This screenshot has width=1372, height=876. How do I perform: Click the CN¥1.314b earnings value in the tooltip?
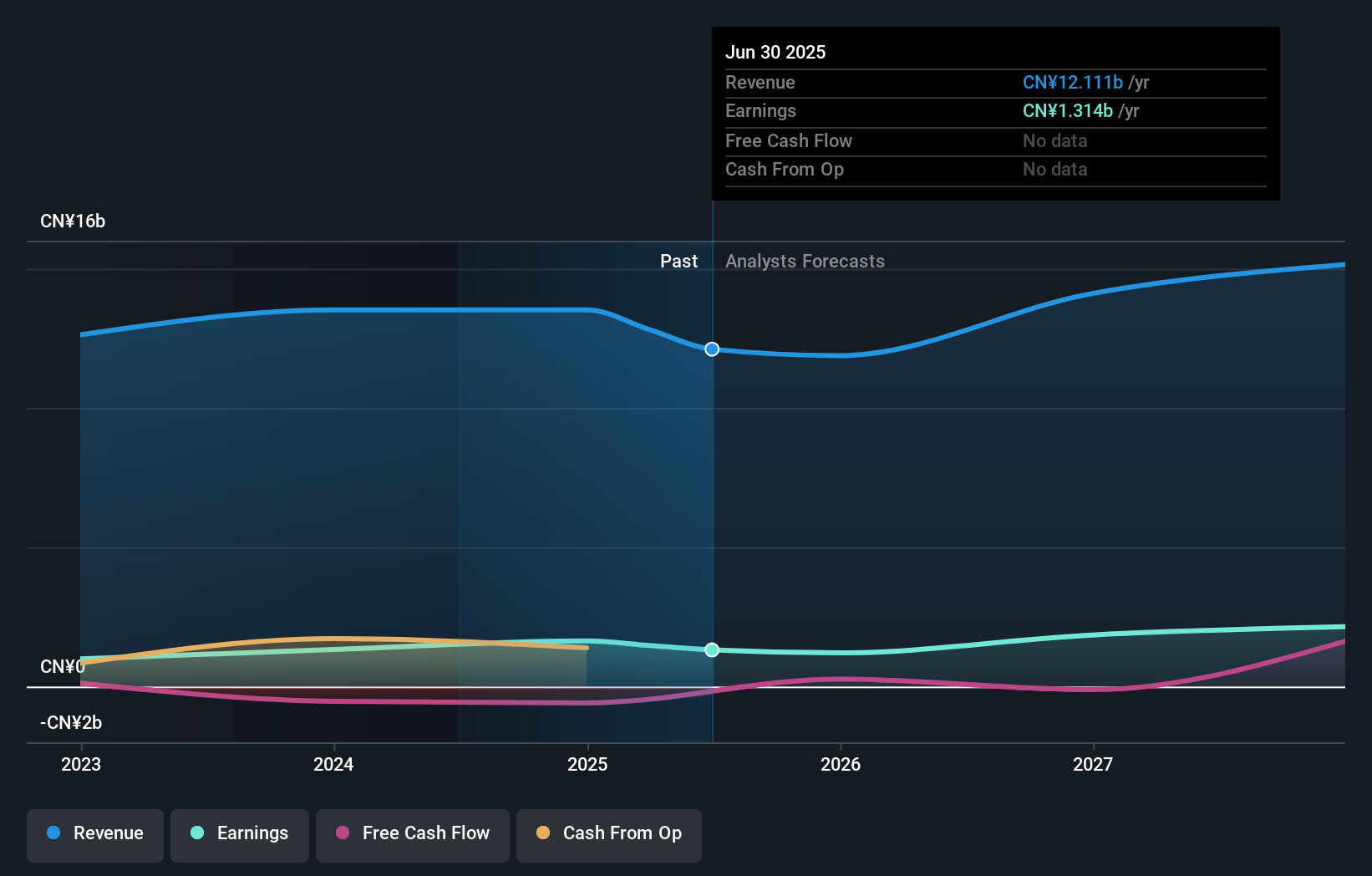click(1067, 110)
